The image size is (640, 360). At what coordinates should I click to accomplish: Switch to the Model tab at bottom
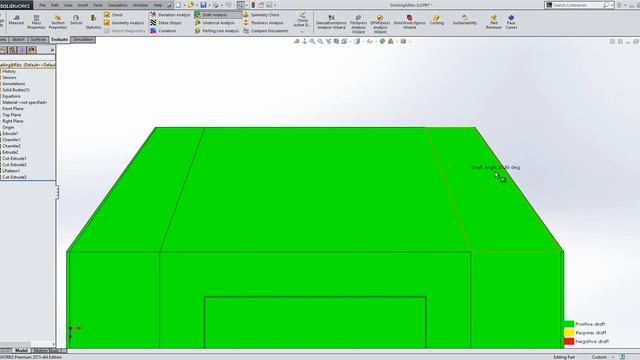[21, 351]
